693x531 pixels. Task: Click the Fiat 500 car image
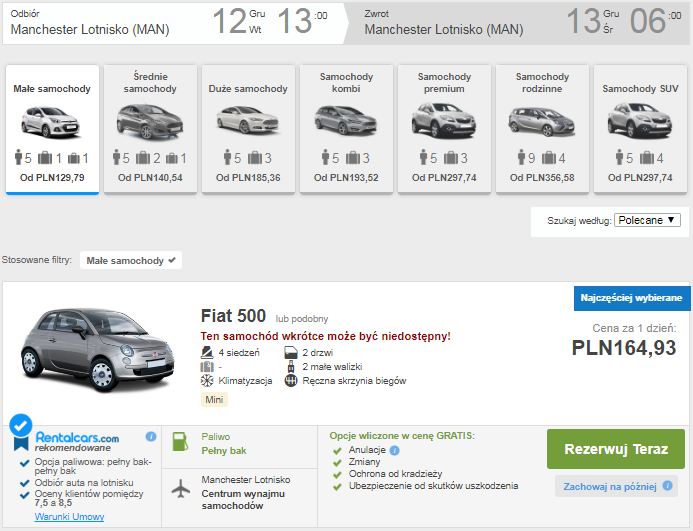point(98,349)
